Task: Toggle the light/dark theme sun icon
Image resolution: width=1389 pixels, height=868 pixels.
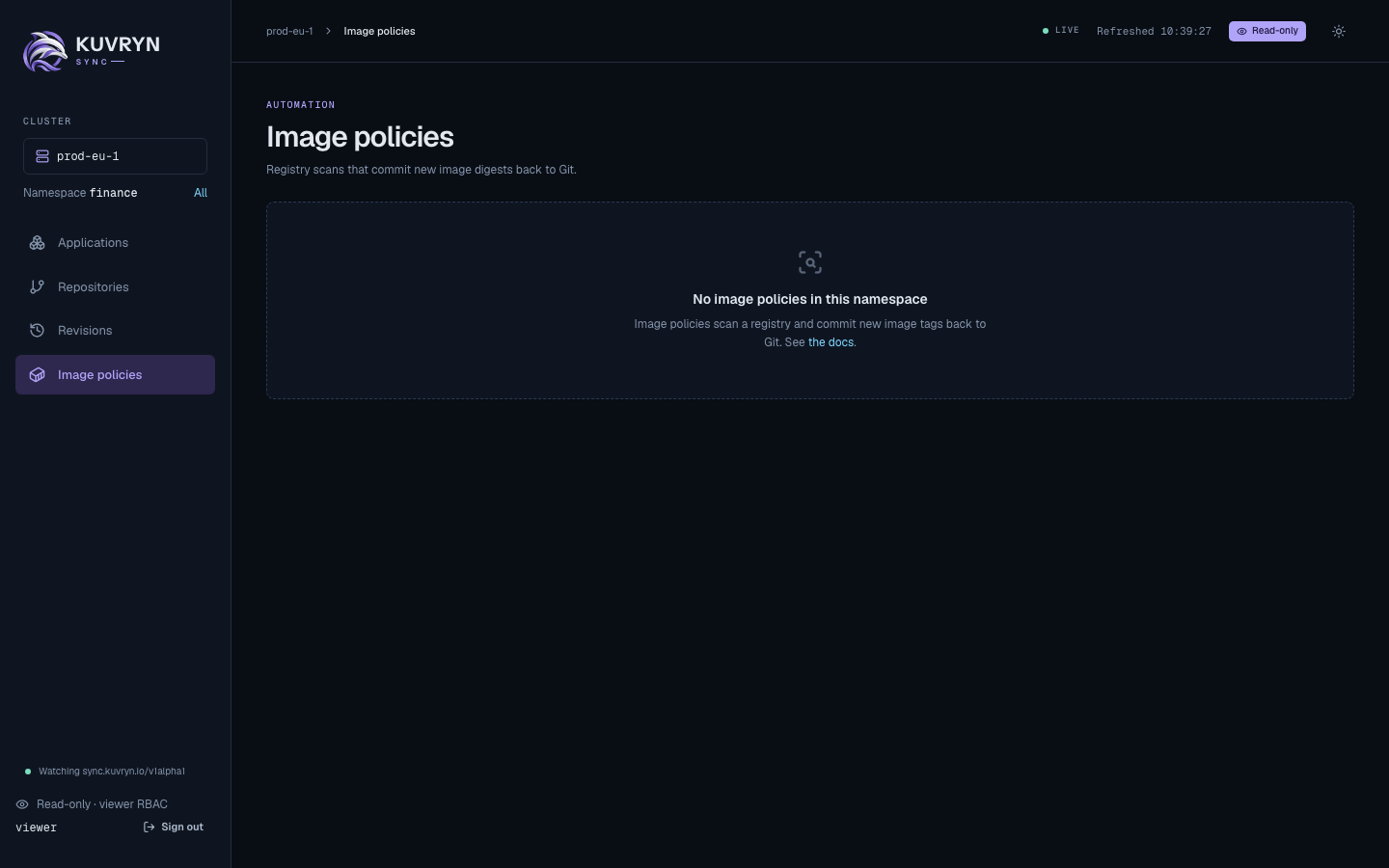Action: (1339, 31)
